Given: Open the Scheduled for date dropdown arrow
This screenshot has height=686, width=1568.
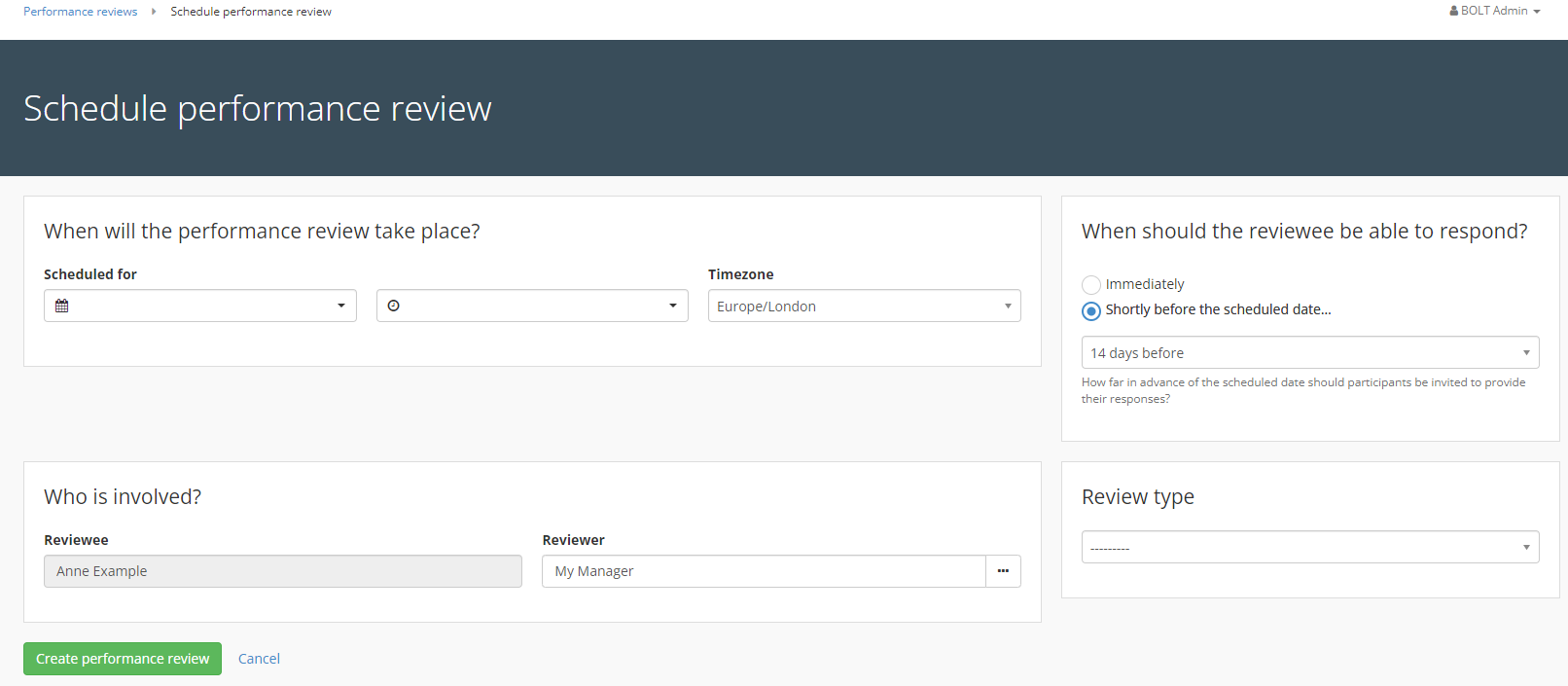Looking at the screenshot, I should click(x=341, y=306).
